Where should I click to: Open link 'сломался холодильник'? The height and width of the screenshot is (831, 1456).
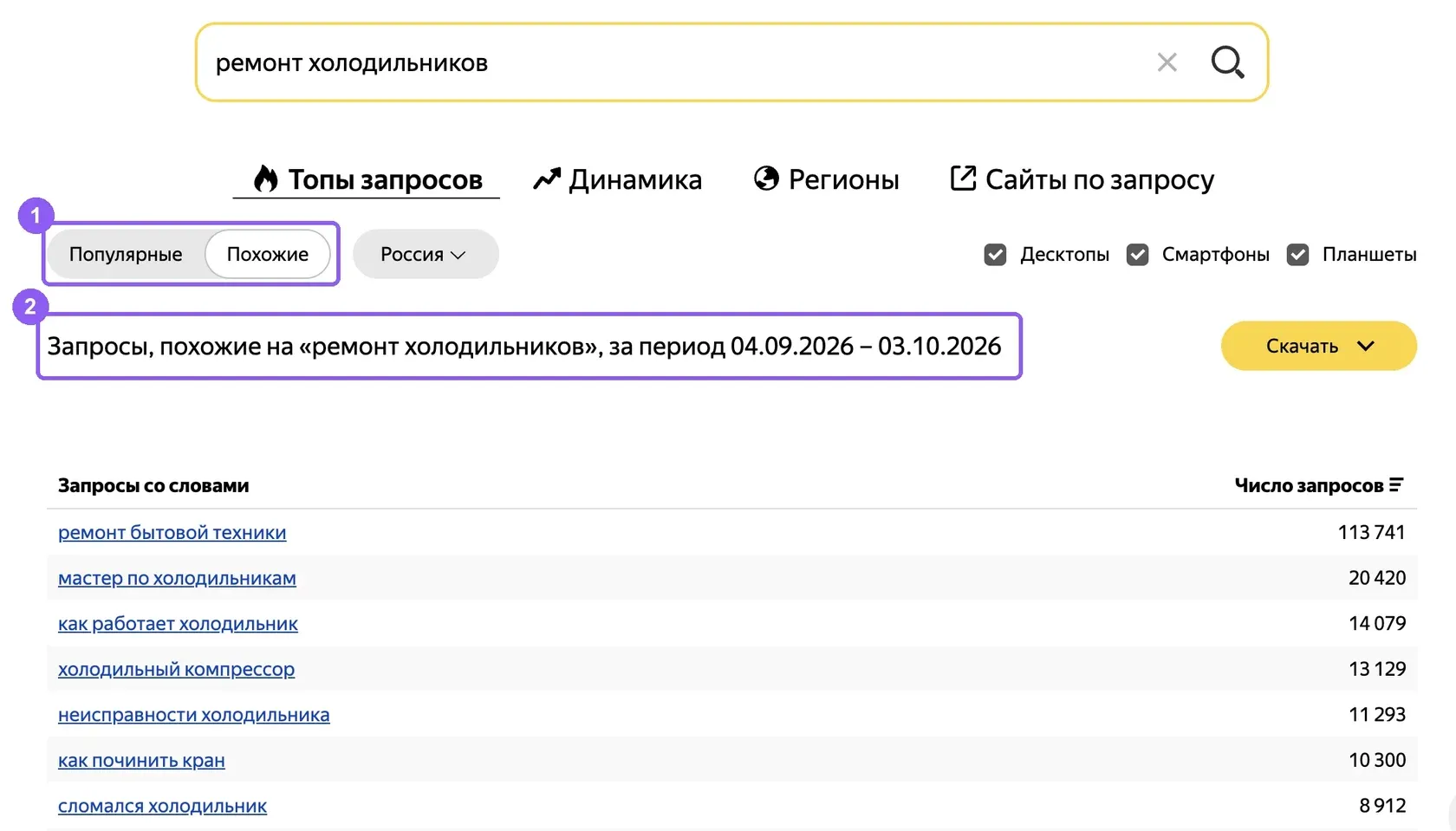162,806
